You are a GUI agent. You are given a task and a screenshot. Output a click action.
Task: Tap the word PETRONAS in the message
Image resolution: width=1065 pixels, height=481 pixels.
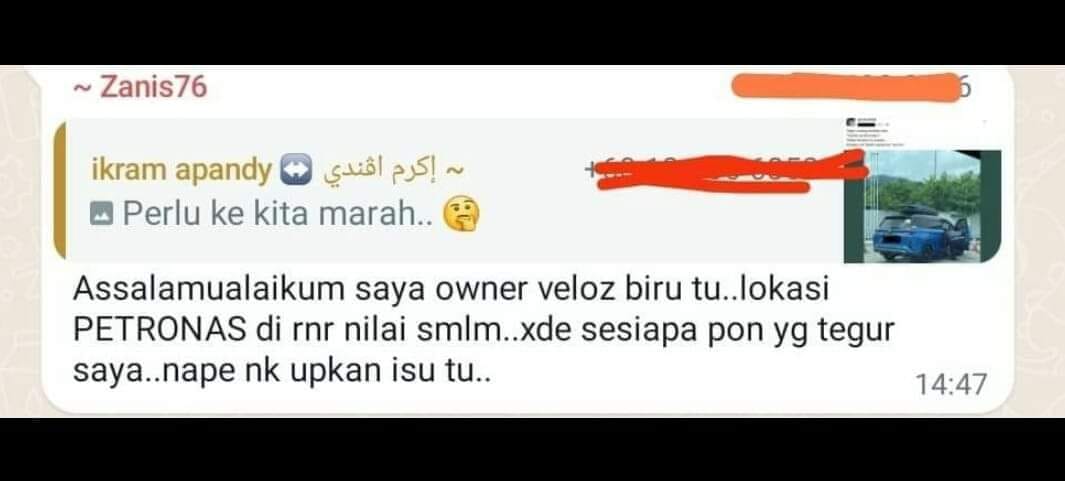coord(159,332)
